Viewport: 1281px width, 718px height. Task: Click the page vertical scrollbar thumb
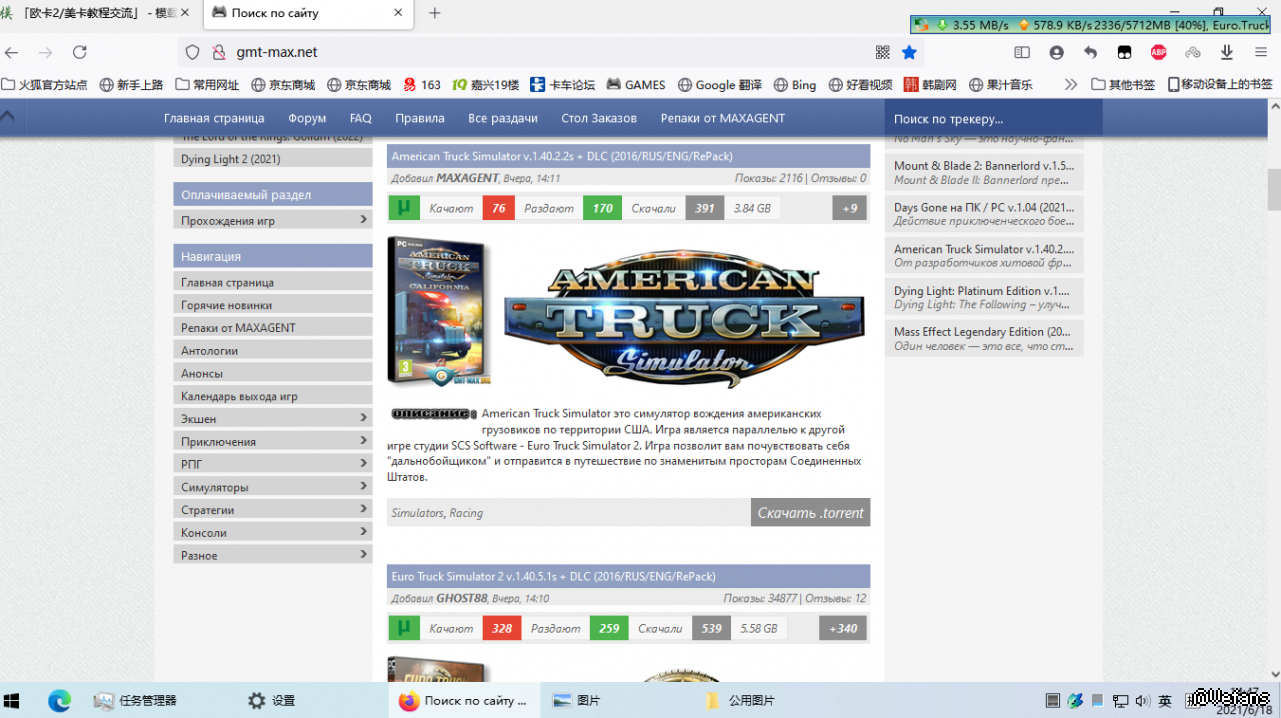(x=1273, y=190)
